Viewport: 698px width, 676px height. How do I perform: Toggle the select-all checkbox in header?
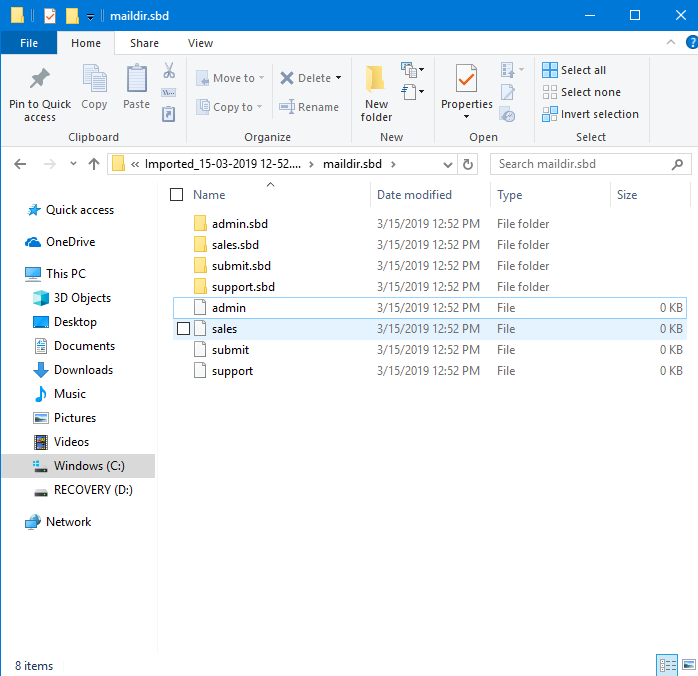click(x=177, y=194)
